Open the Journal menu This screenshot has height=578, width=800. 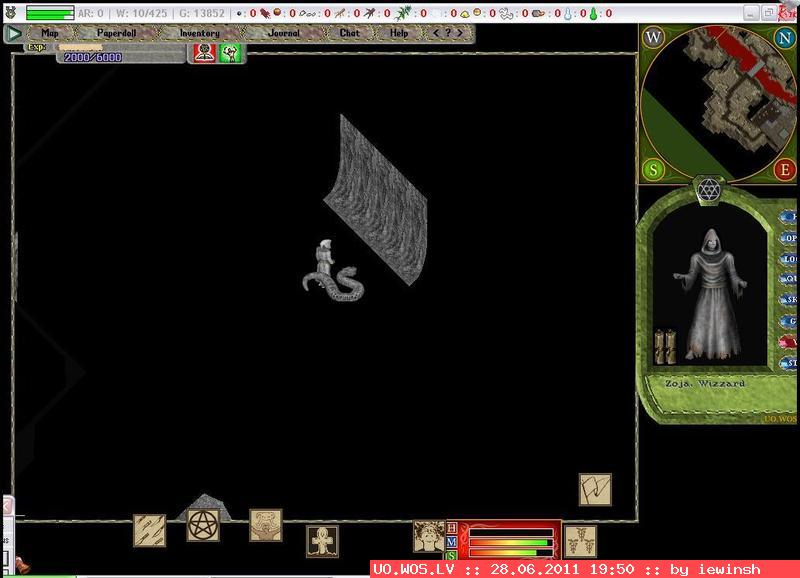point(284,33)
